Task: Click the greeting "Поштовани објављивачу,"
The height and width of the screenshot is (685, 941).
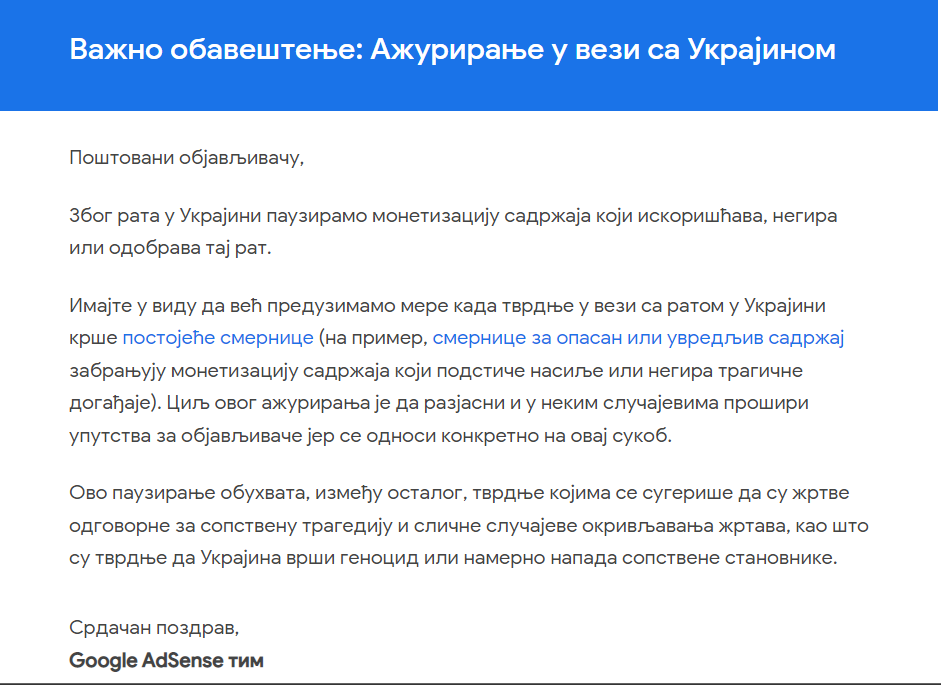Action: [x=187, y=158]
